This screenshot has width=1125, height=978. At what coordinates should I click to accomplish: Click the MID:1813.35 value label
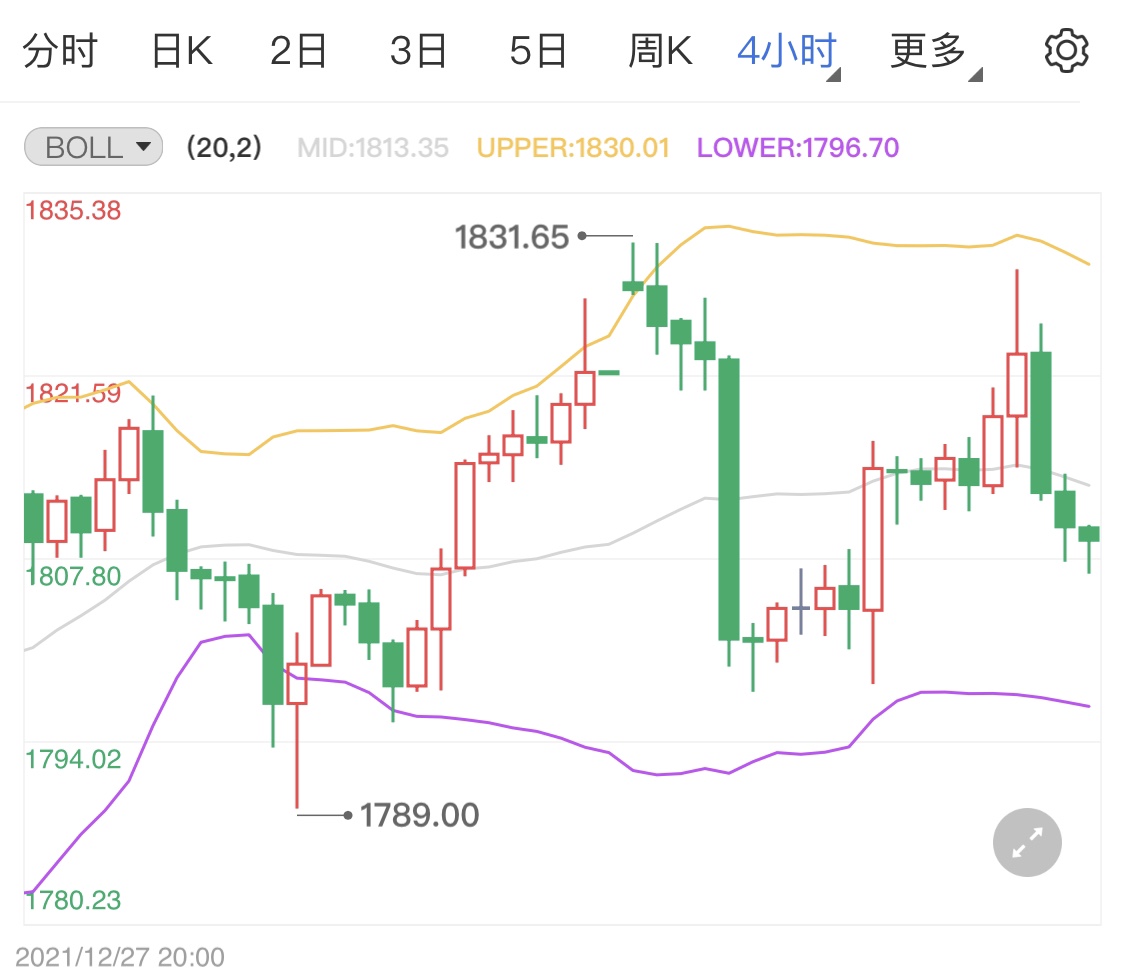(x=373, y=148)
